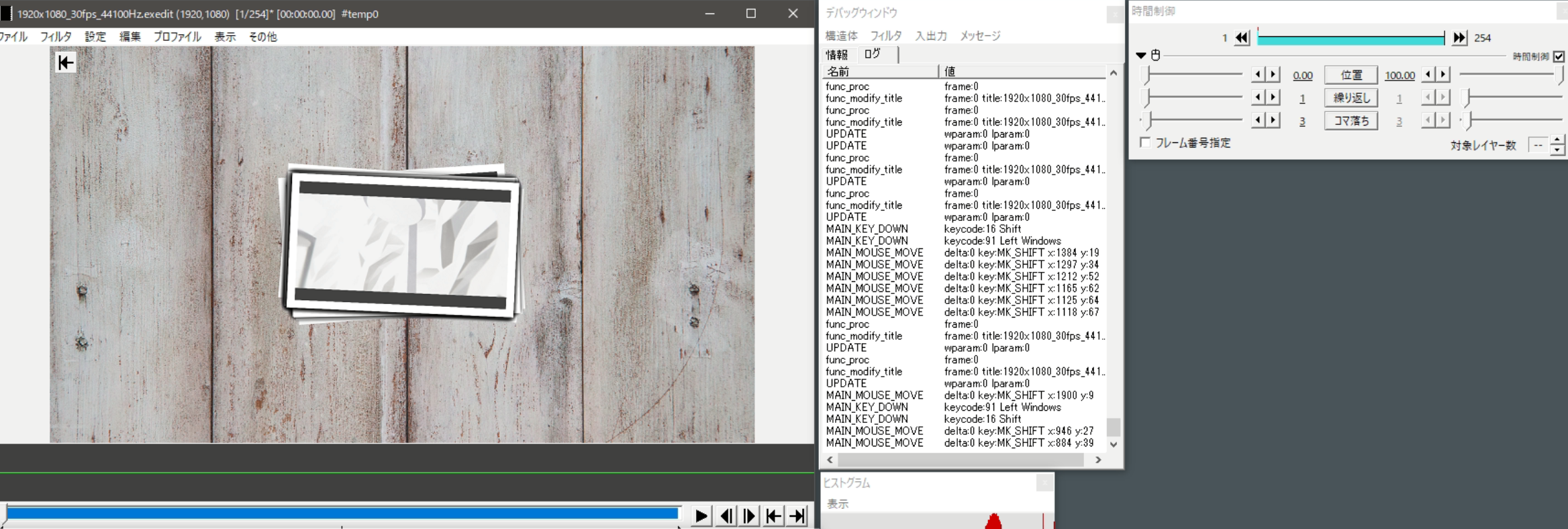1568x529 pixels.
Task: Click the mouse icon in 時間制御 panel
Action: (1156, 55)
